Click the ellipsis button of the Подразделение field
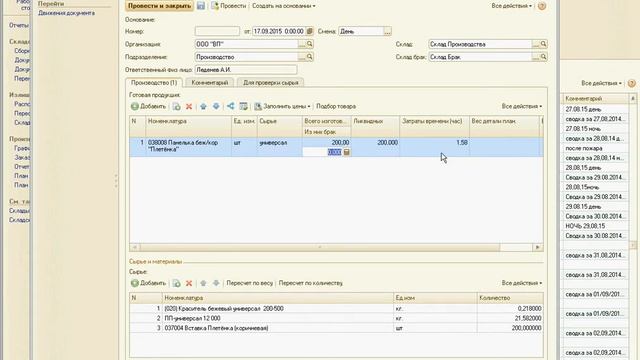This screenshot has height=360, width=640. click(302, 57)
